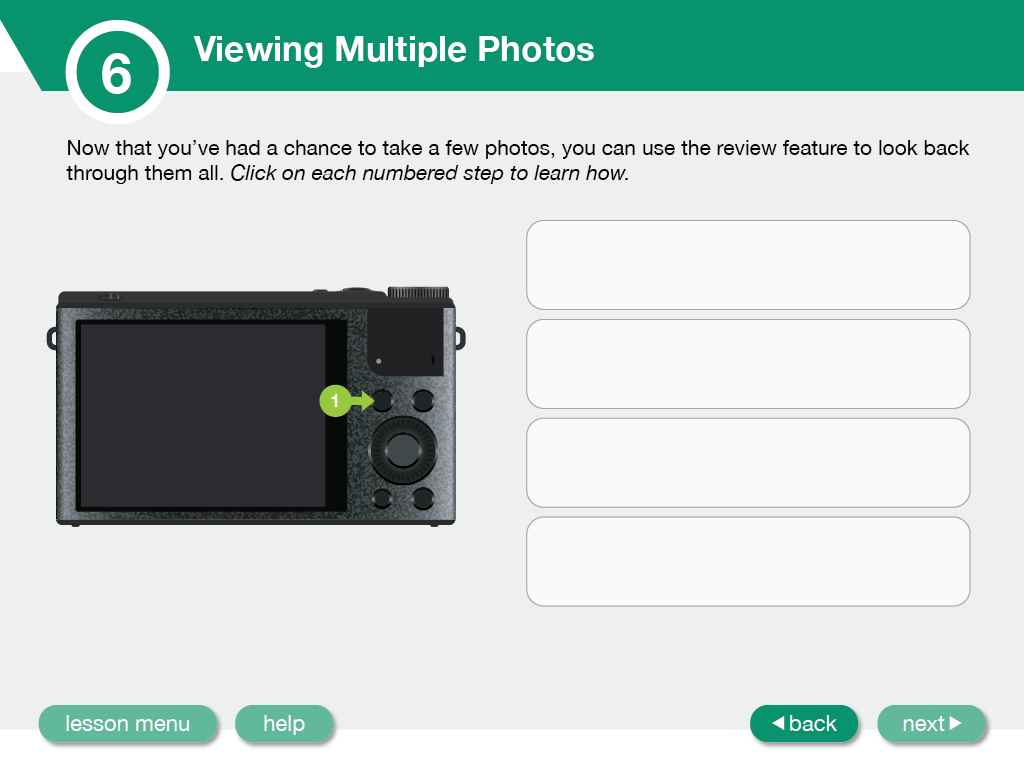
Task: Advance to the next slide
Action: click(931, 724)
